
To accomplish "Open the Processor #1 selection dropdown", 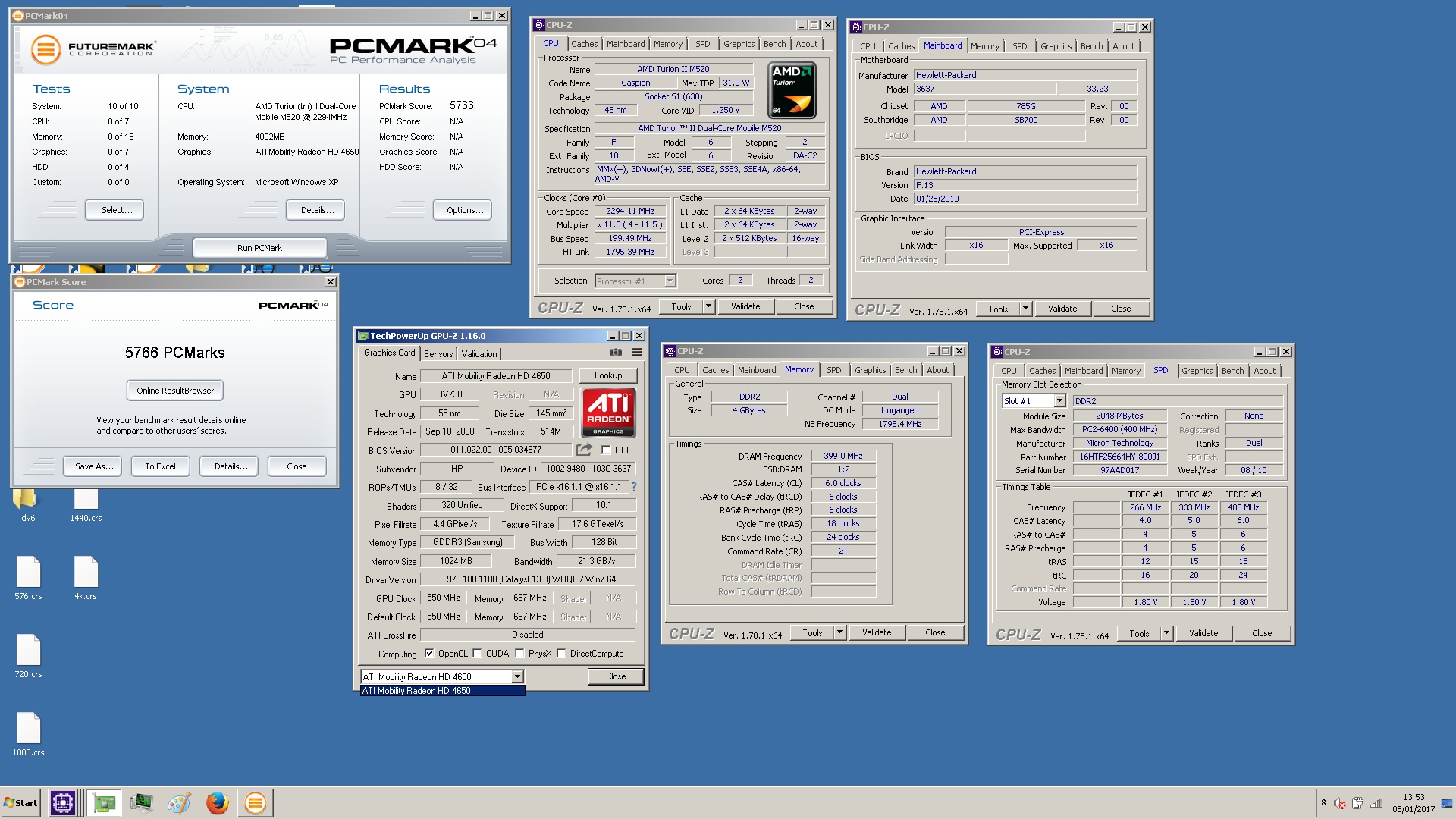I will (670, 281).
